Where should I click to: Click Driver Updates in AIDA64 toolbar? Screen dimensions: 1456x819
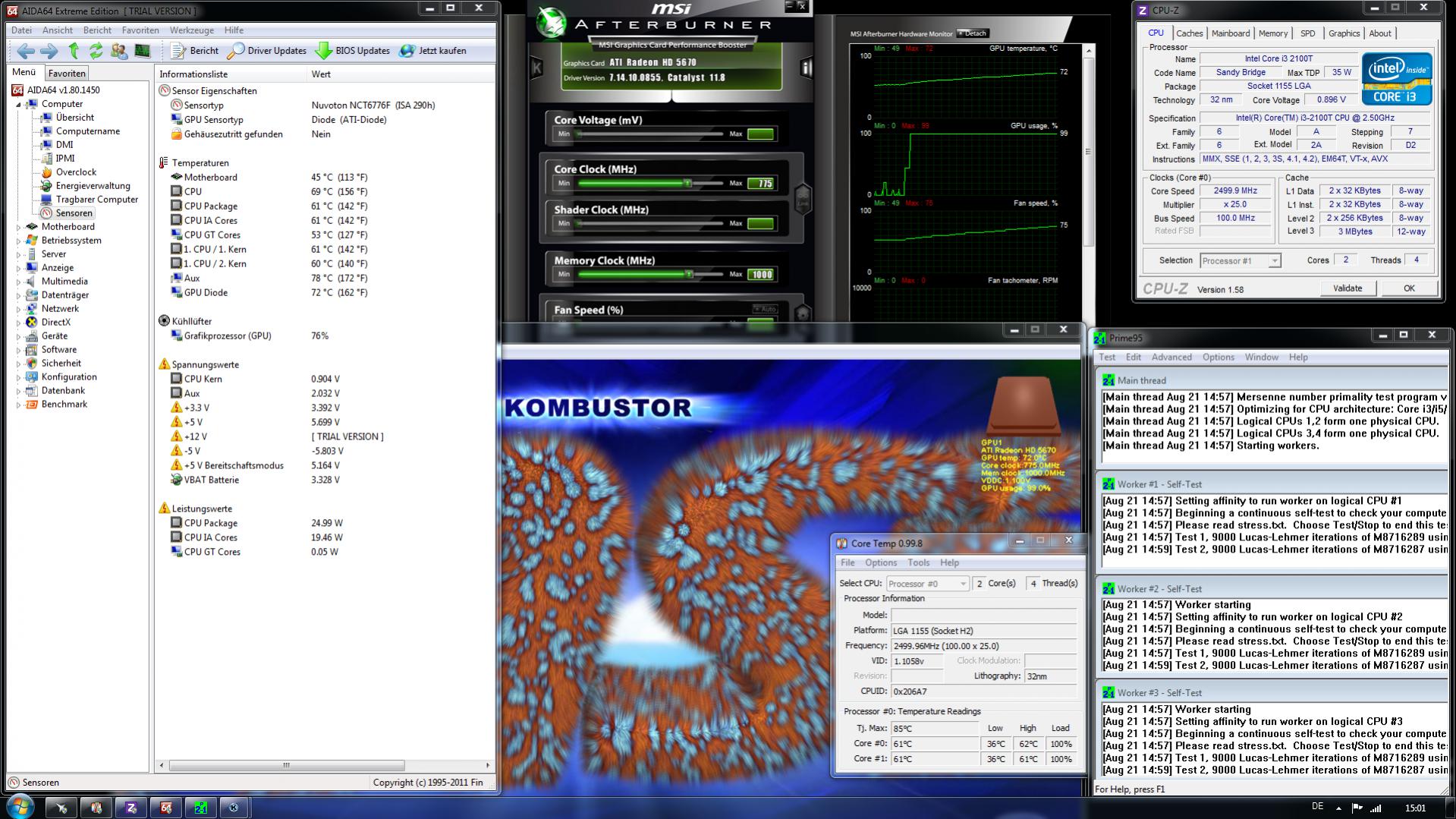(267, 51)
